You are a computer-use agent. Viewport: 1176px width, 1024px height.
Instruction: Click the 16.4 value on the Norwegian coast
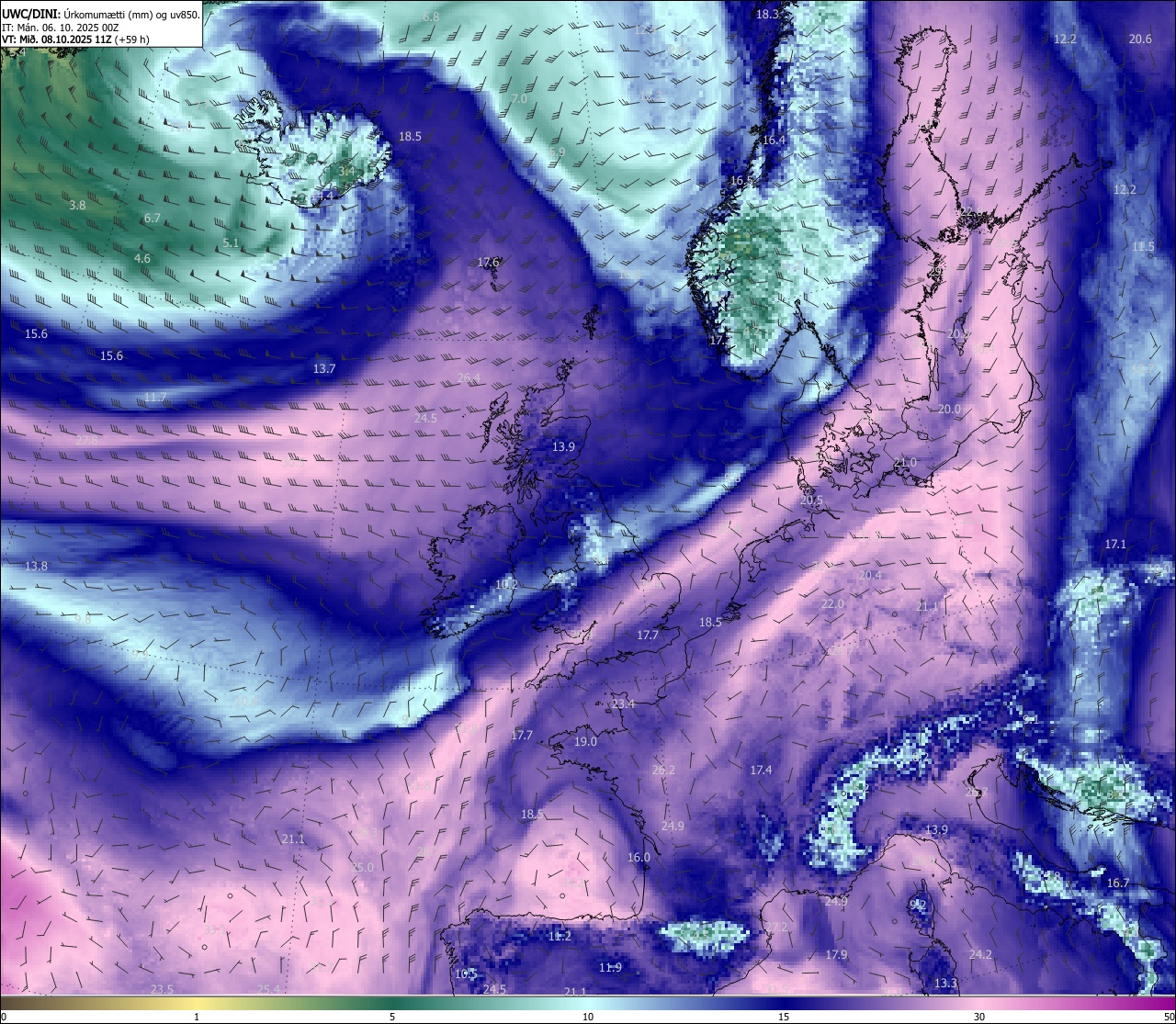(775, 140)
